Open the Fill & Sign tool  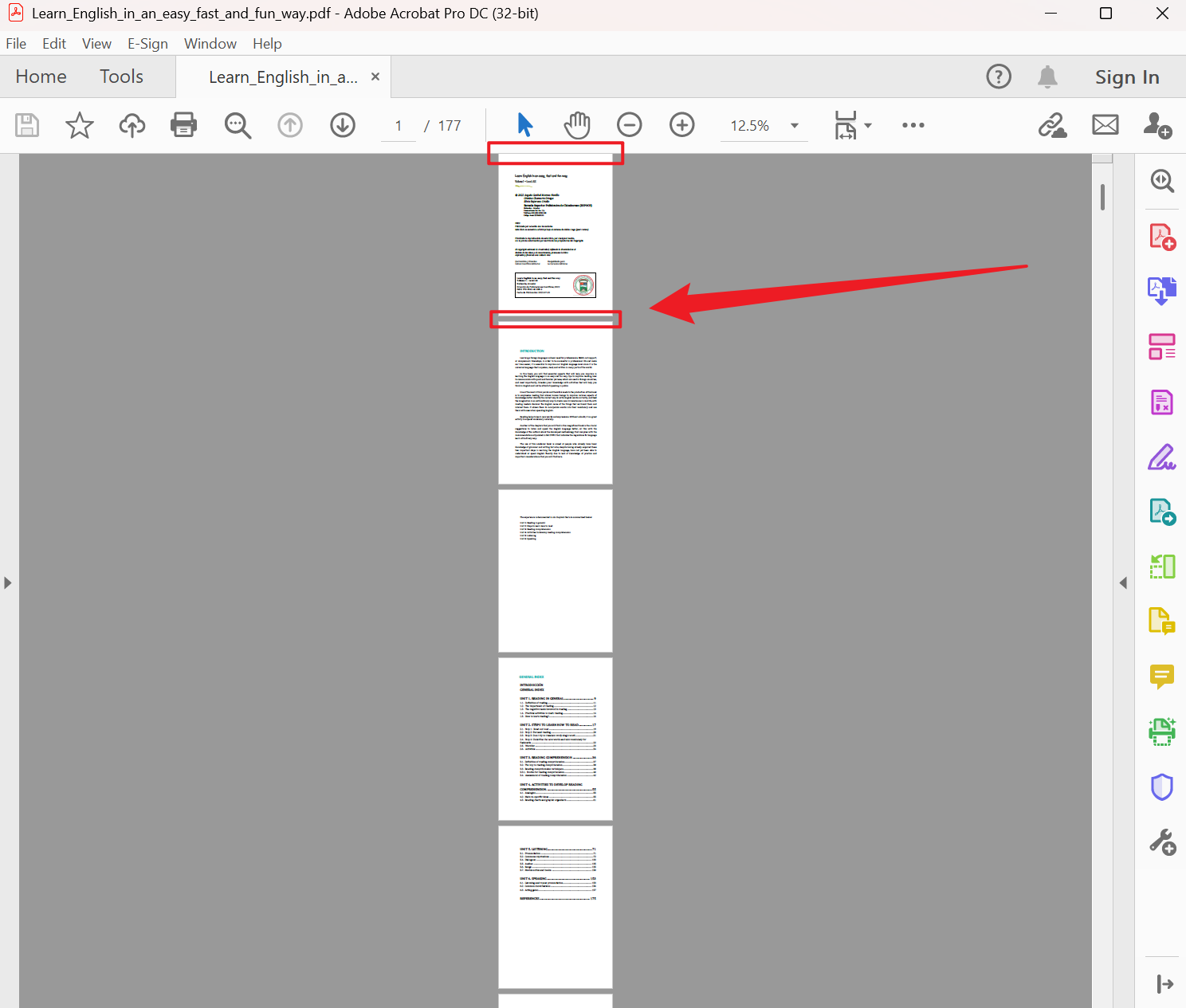(x=1162, y=457)
